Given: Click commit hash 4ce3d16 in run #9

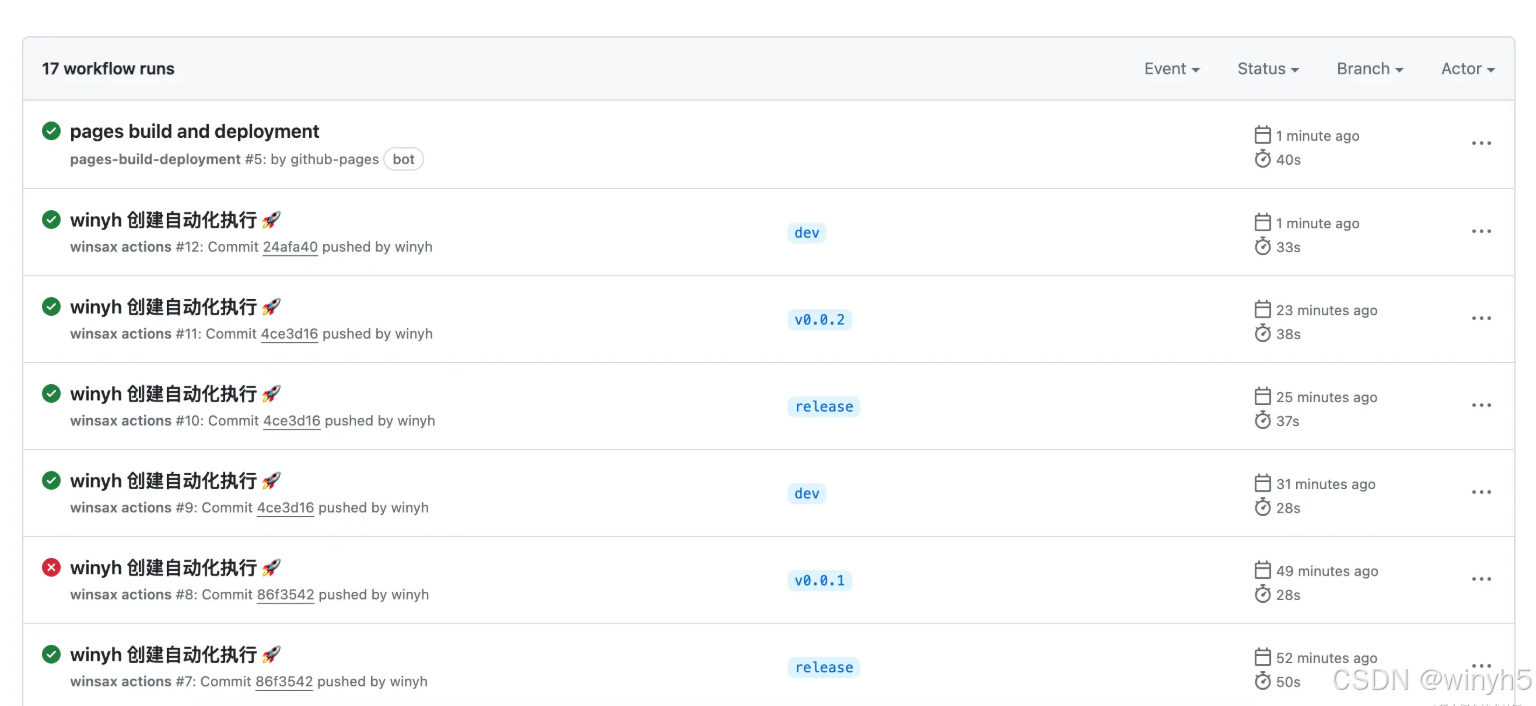Looking at the screenshot, I should coord(285,508).
